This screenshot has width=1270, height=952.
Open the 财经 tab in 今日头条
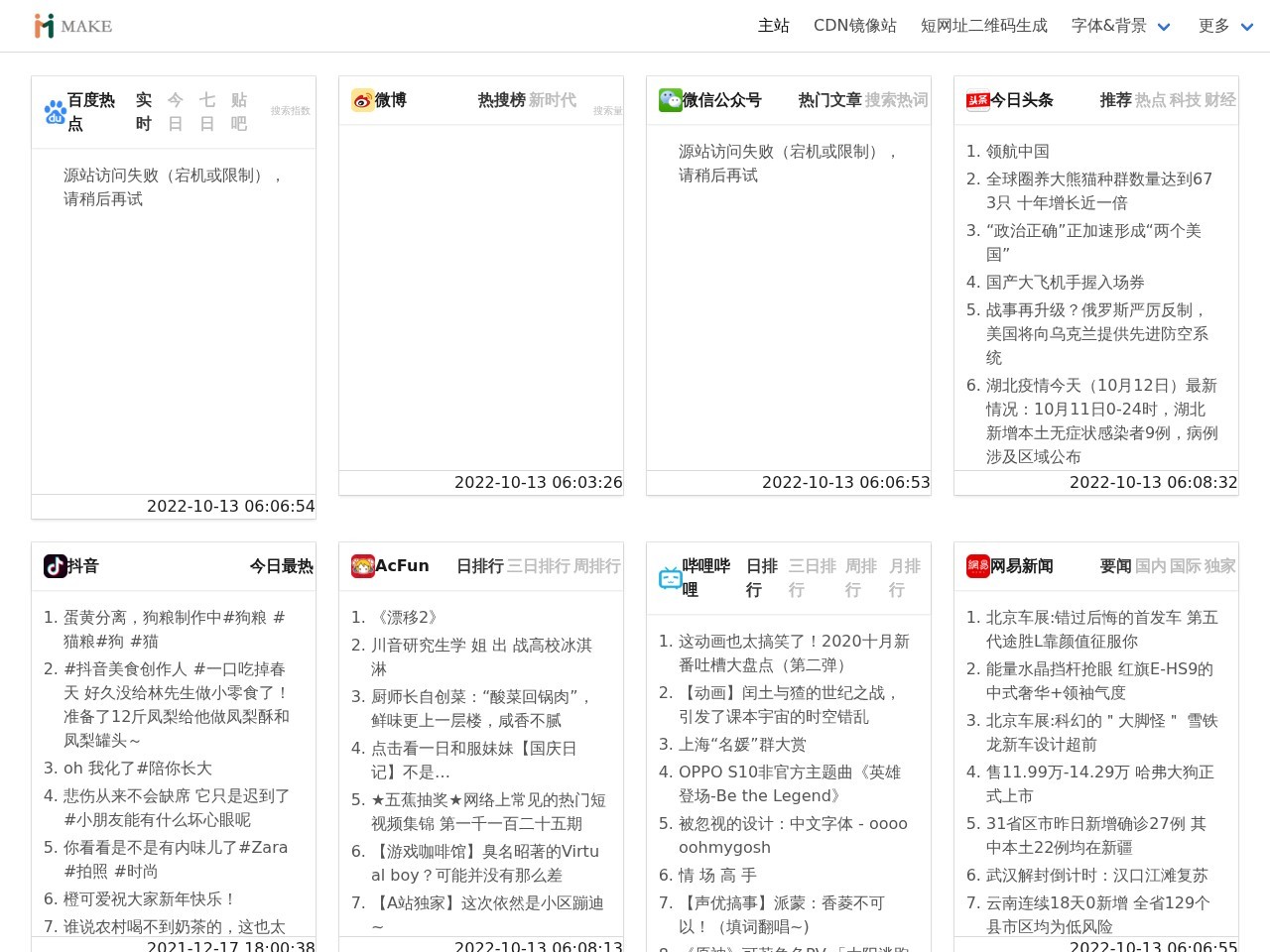click(x=1220, y=100)
